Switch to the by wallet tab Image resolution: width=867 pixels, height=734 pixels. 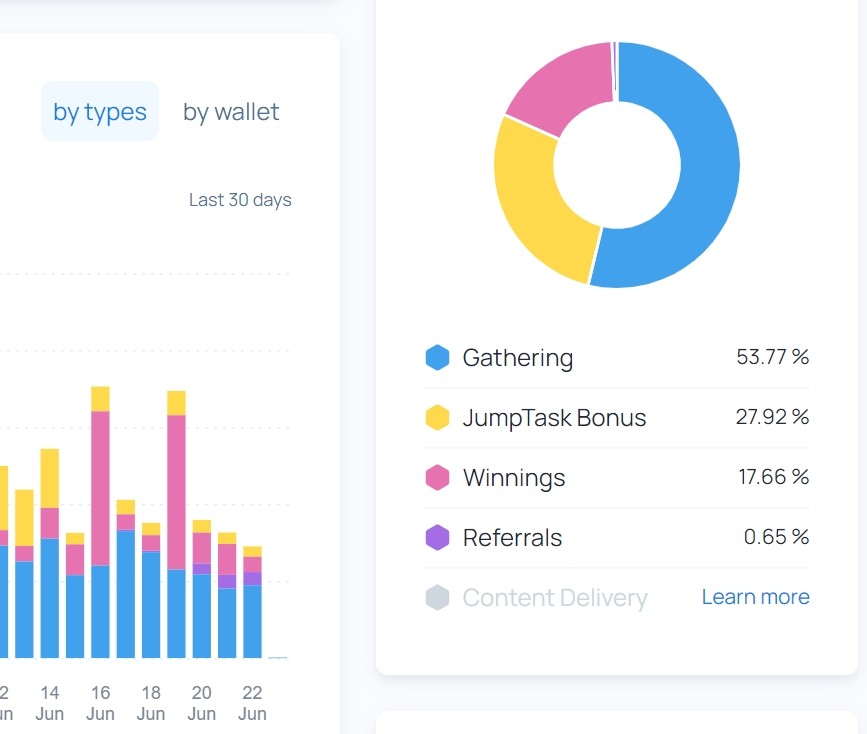(231, 112)
